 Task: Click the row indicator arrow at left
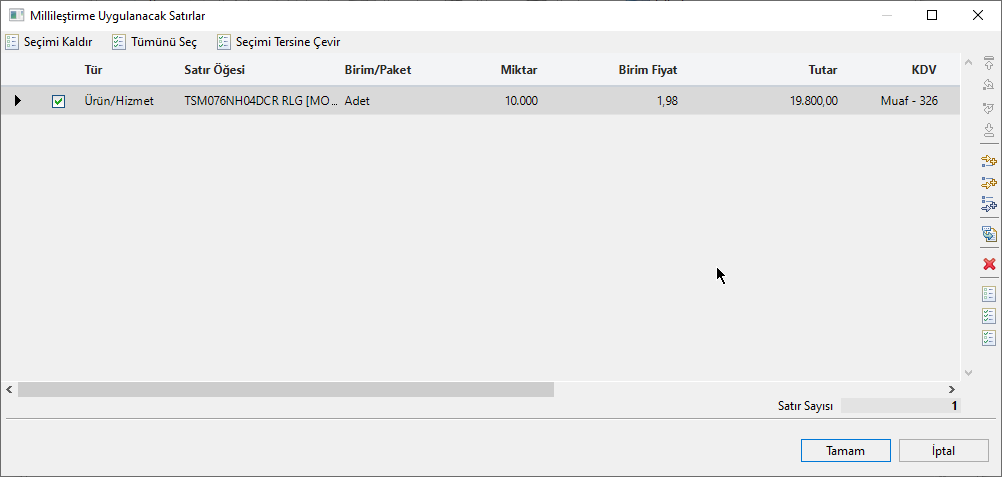(18, 101)
